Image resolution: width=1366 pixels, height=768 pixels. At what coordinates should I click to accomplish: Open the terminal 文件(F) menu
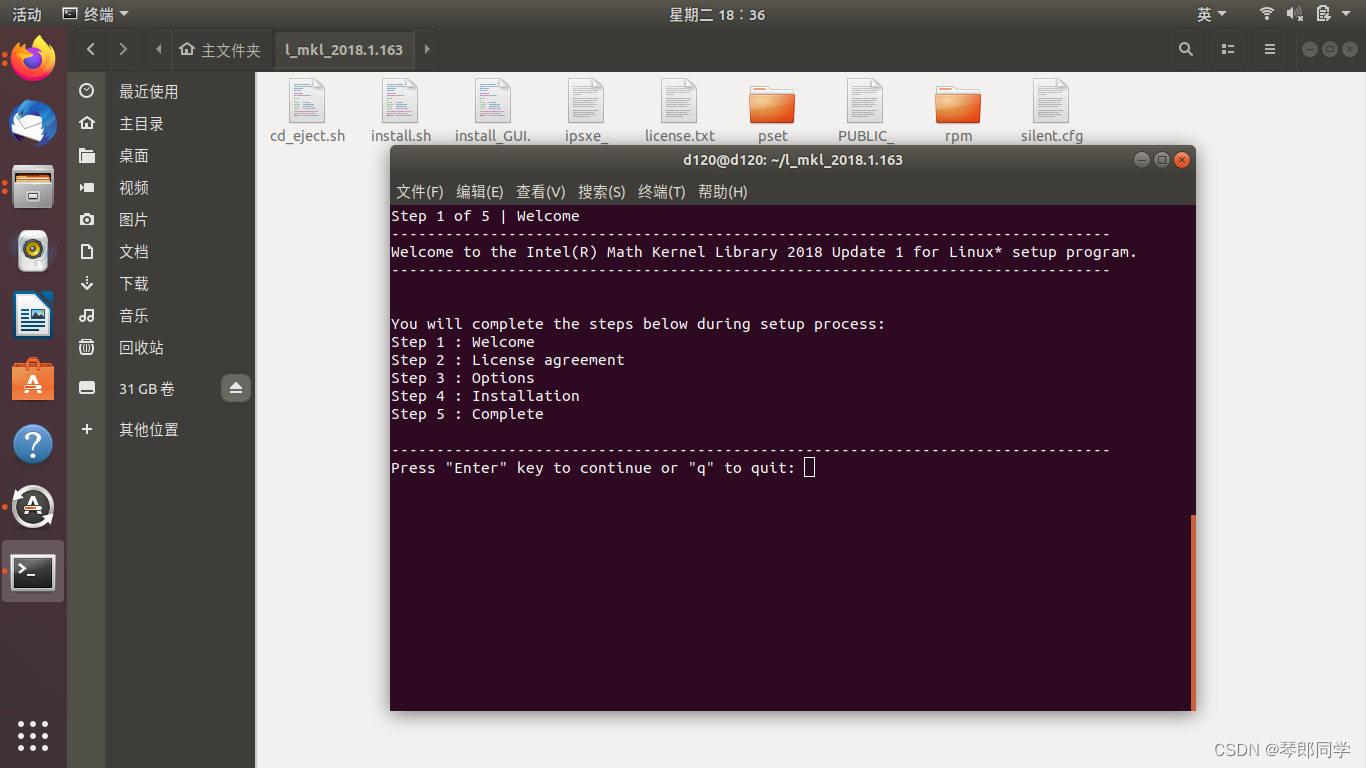point(420,192)
